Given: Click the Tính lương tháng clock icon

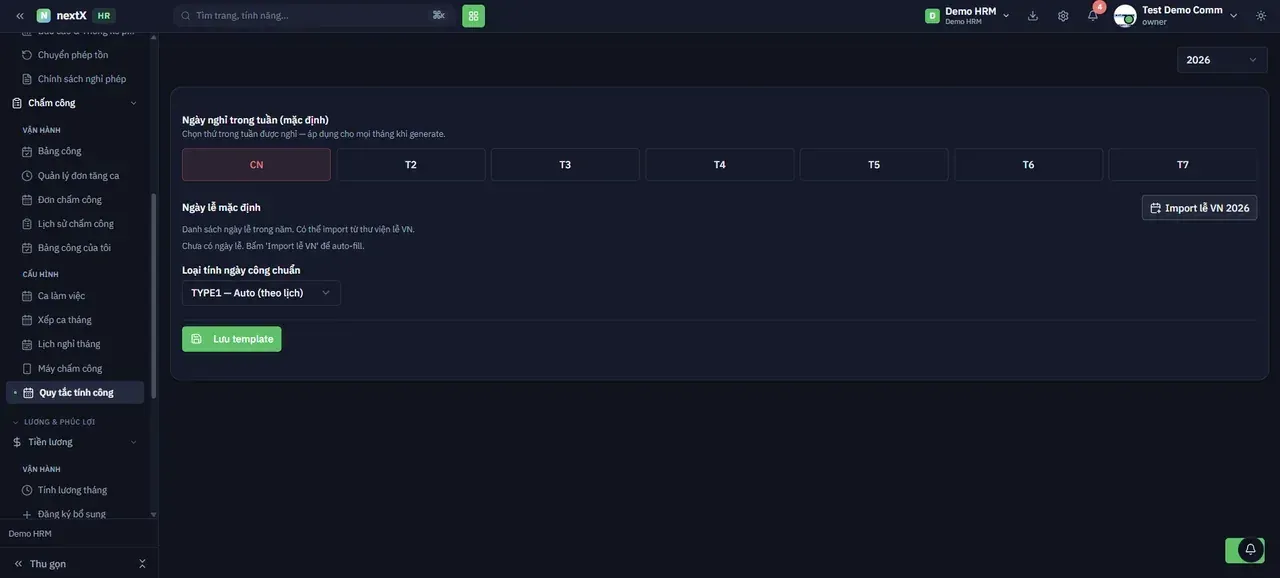Looking at the screenshot, I should pyautogui.click(x=28, y=490).
